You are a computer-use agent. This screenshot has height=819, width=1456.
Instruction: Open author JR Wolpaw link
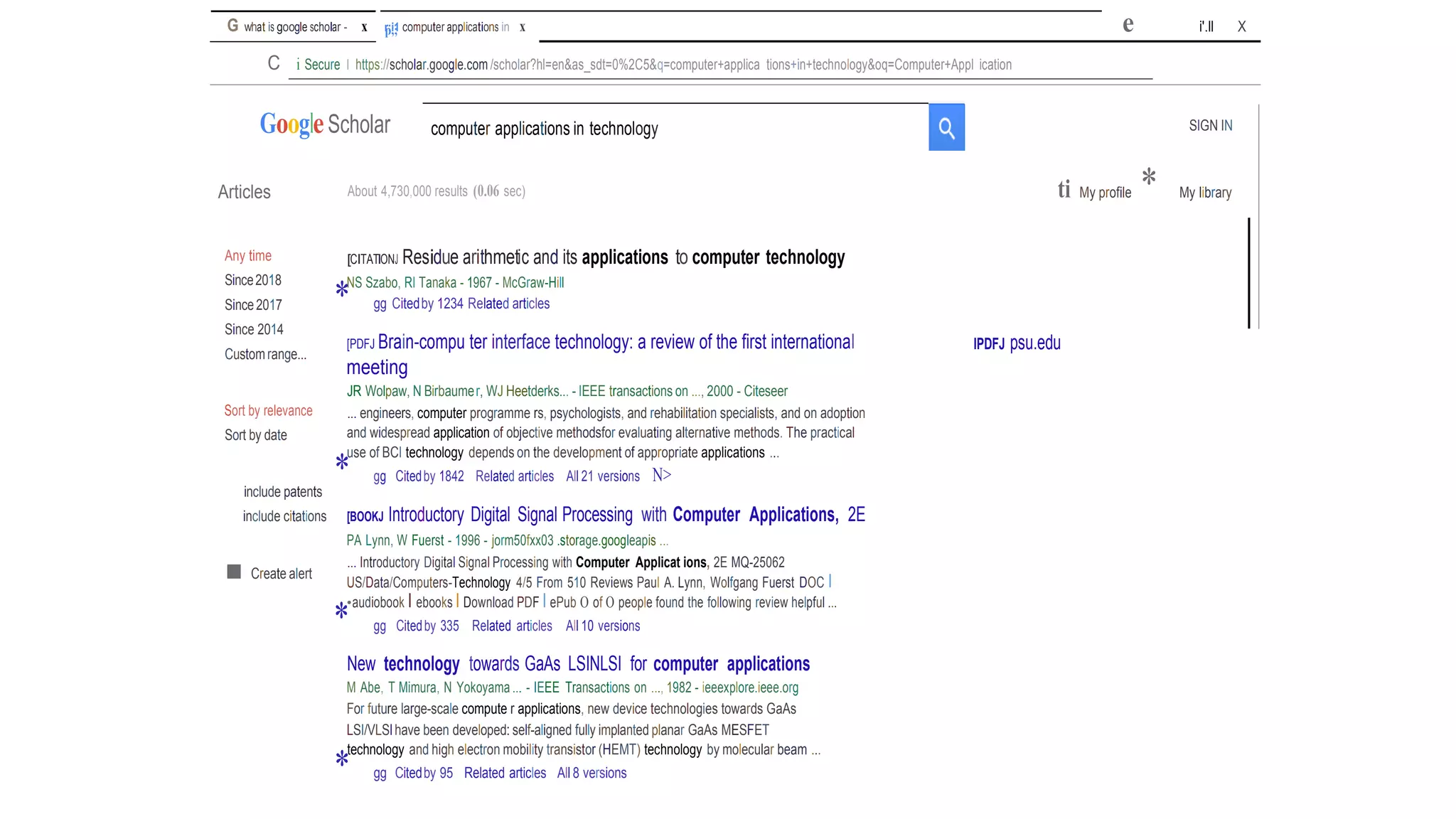pyautogui.click(x=377, y=392)
